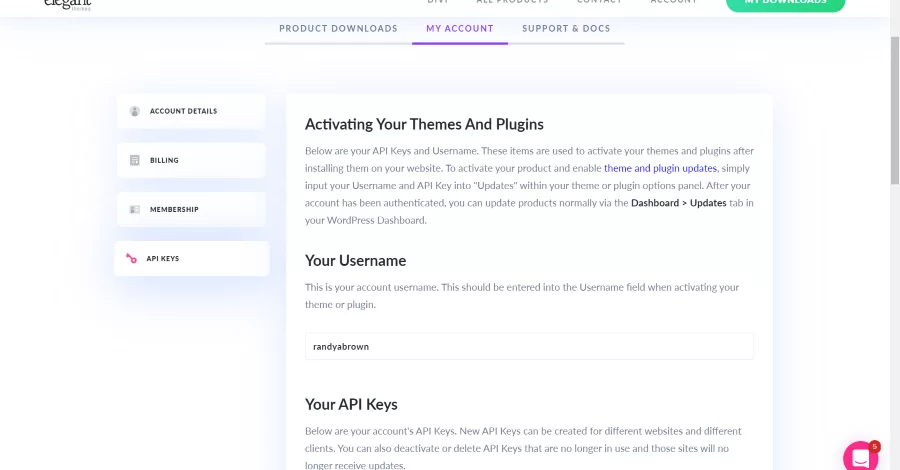Open the Billing section
The width and height of the screenshot is (900, 470).
(191, 160)
